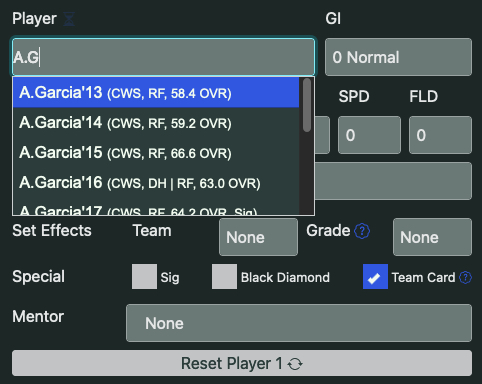Uncheck the Team Card checkbox
Image resolution: width=482 pixels, height=384 pixels.
click(375, 277)
